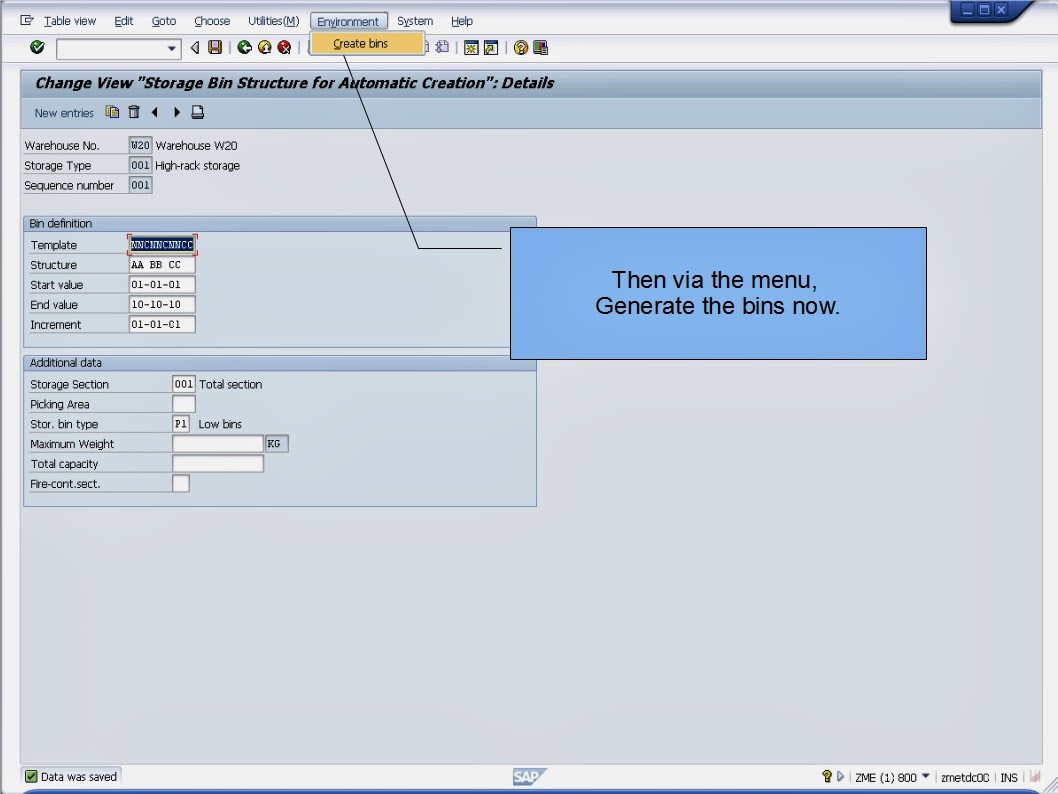The height and width of the screenshot is (794, 1058).
Task: Toggle the INS insert mode indicator
Action: click(1008, 777)
